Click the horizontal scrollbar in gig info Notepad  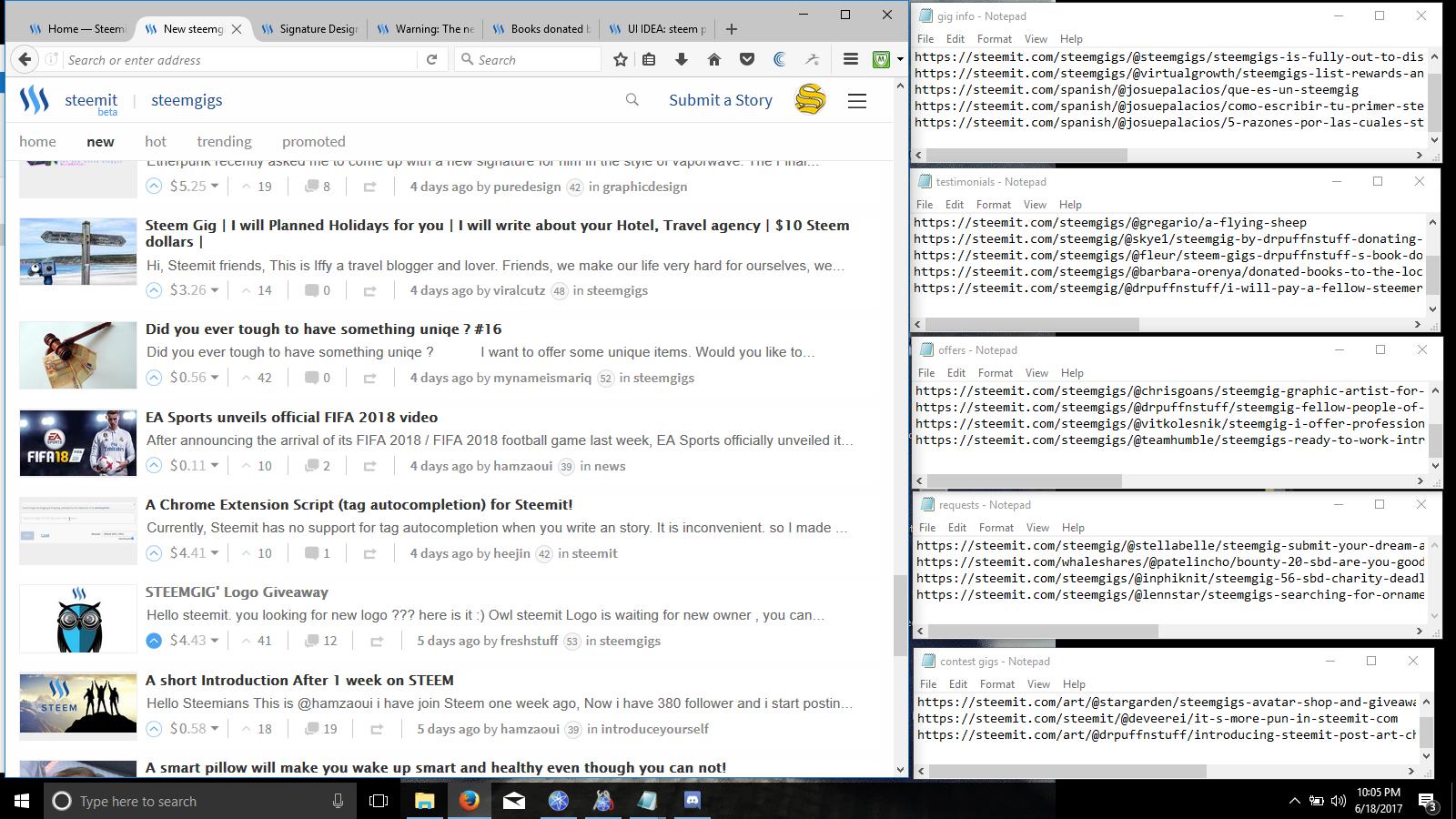pyautogui.click(x=1026, y=156)
